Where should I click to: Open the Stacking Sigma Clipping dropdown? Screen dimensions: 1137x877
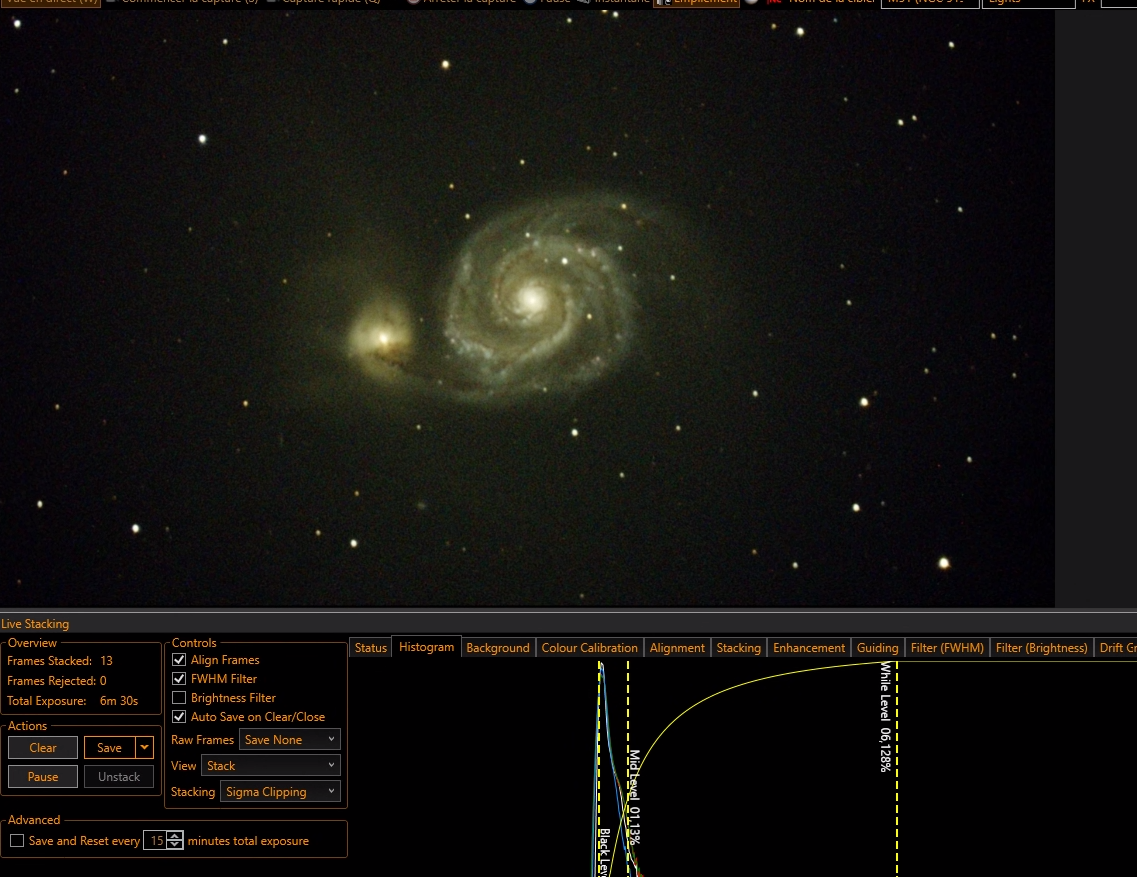click(x=280, y=791)
